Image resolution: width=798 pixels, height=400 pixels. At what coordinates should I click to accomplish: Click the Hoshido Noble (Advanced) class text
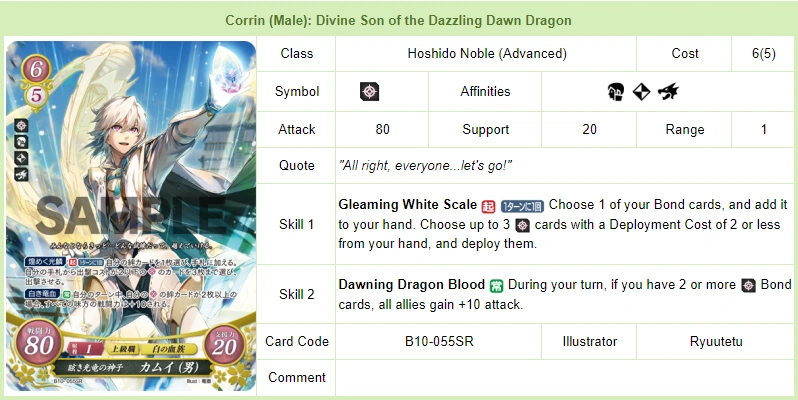tap(487, 53)
